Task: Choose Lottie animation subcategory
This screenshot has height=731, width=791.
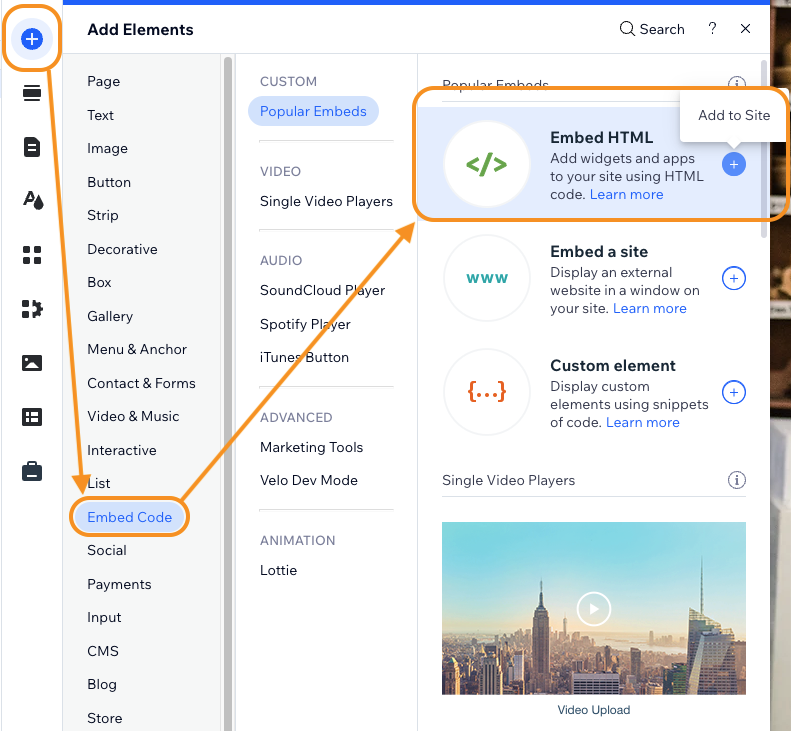Action: 278,570
